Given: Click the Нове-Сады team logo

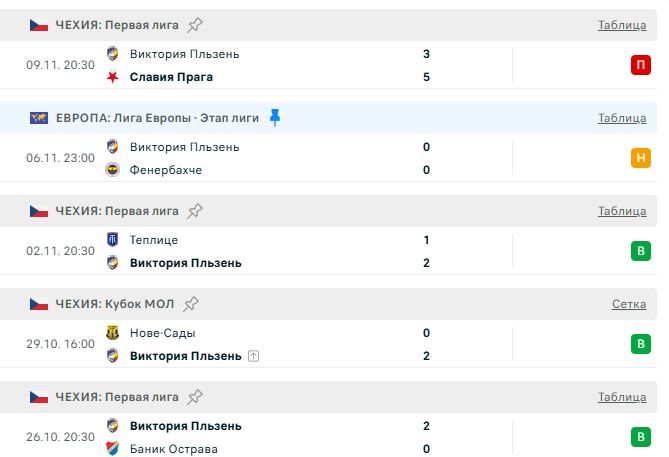Looking at the screenshot, I should [x=112, y=333].
